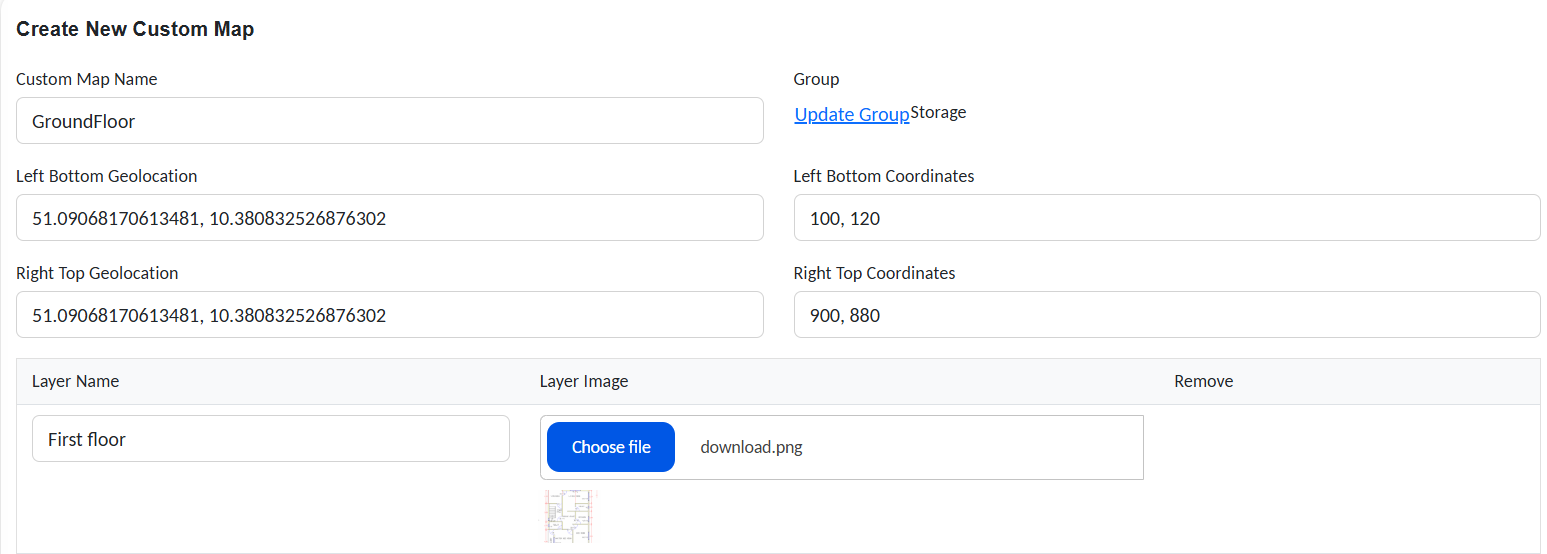The width and height of the screenshot is (1547, 554).
Task: Click the Left Bottom Coordinates label
Action: coord(883,176)
